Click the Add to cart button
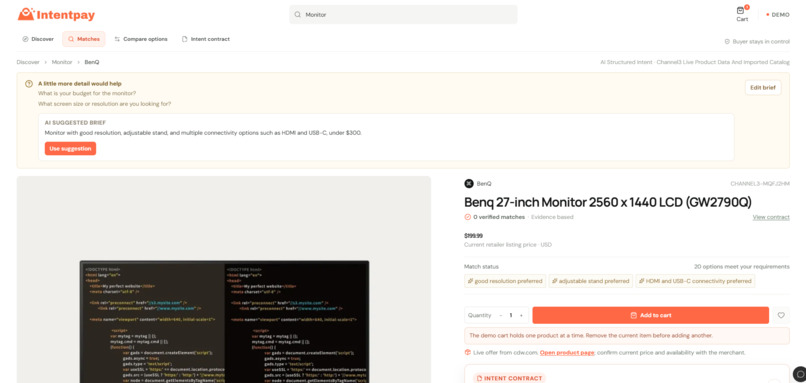The height and width of the screenshot is (383, 806). pyautogui.click(x=650, y=315)
